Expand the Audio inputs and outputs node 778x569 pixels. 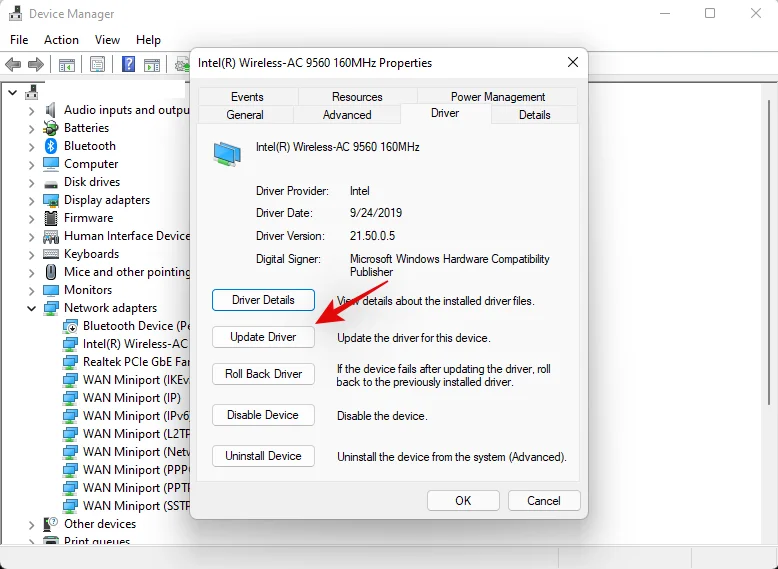[x=32, y=111]
